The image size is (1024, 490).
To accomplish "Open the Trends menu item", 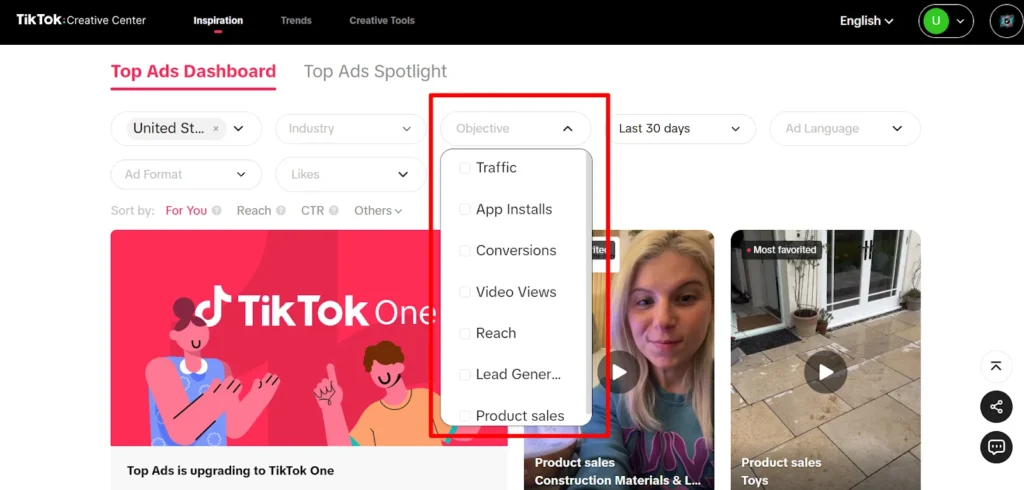I will (296, 21).
